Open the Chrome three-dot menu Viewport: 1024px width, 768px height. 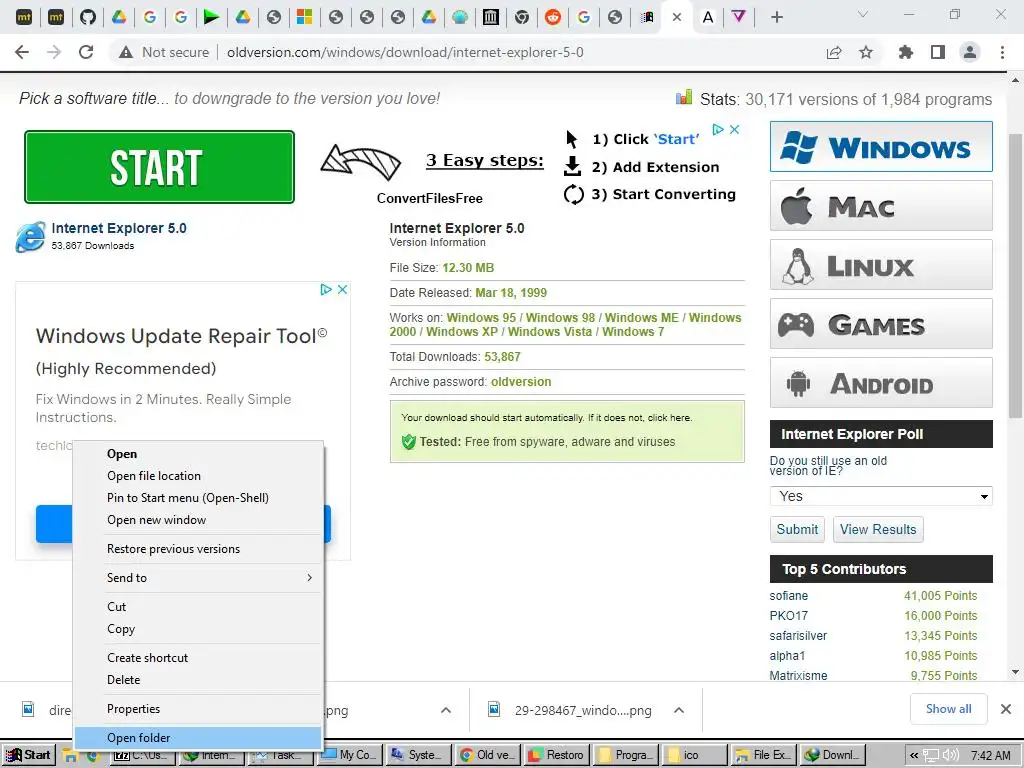[x=1002, y=52]
